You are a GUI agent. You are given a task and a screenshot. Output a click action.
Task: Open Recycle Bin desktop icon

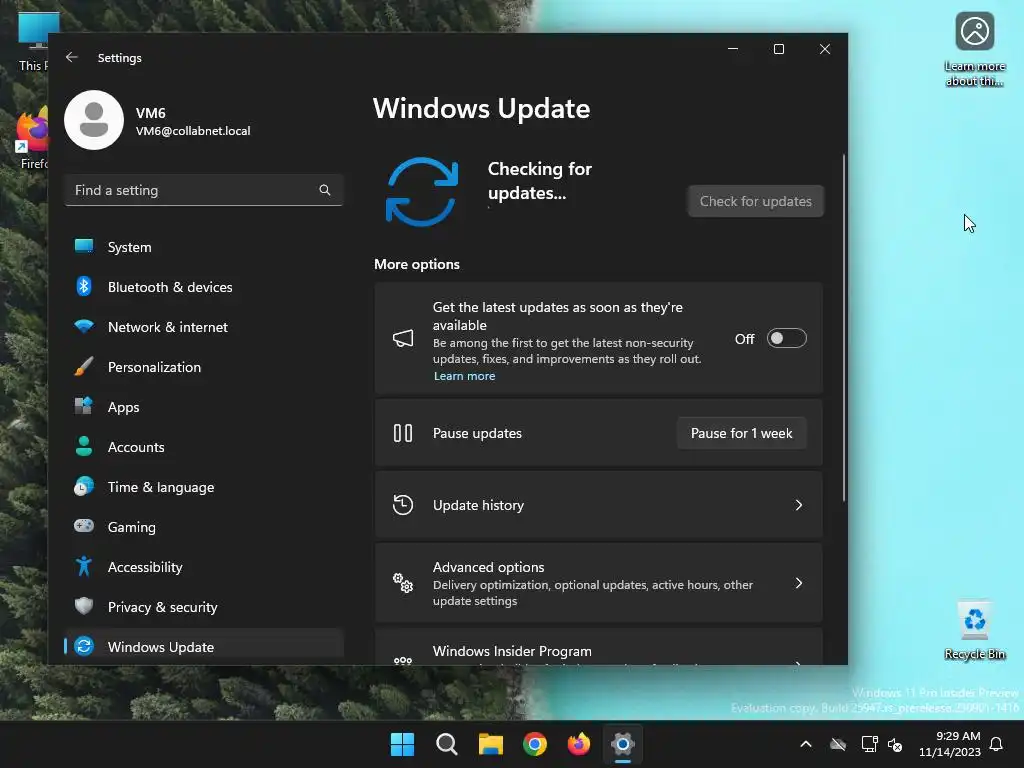tap(974, 629)
